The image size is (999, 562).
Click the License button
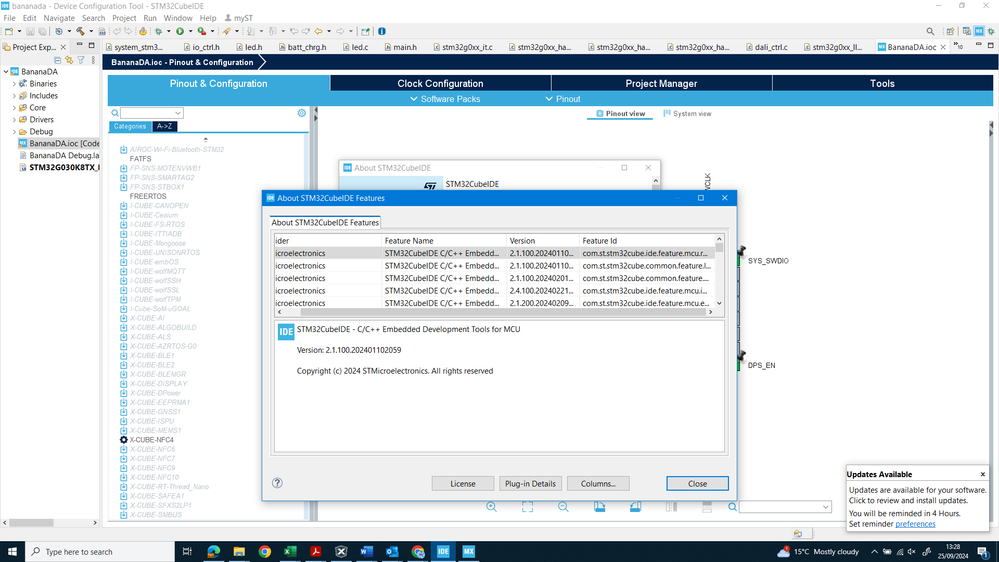click(463, 484)
